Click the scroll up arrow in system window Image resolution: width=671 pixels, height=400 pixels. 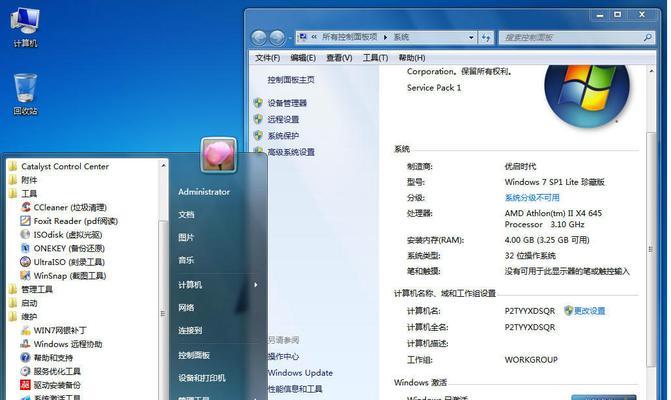click(x=651, y=71)
